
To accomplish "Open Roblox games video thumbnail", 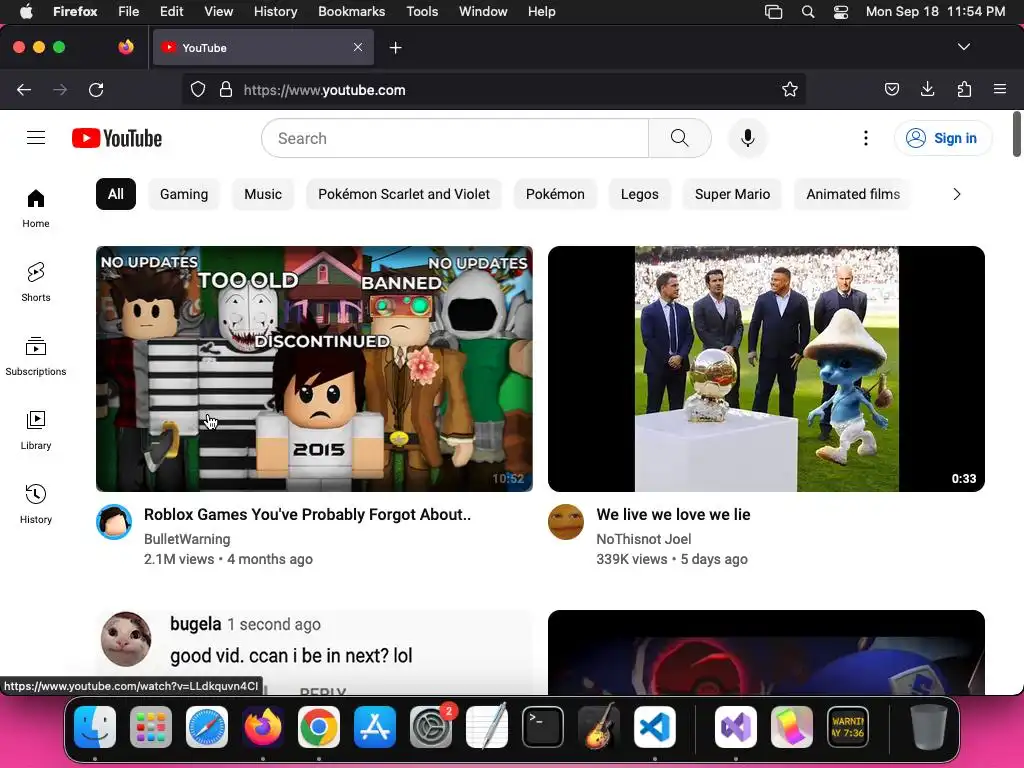I will coord(314,368).
